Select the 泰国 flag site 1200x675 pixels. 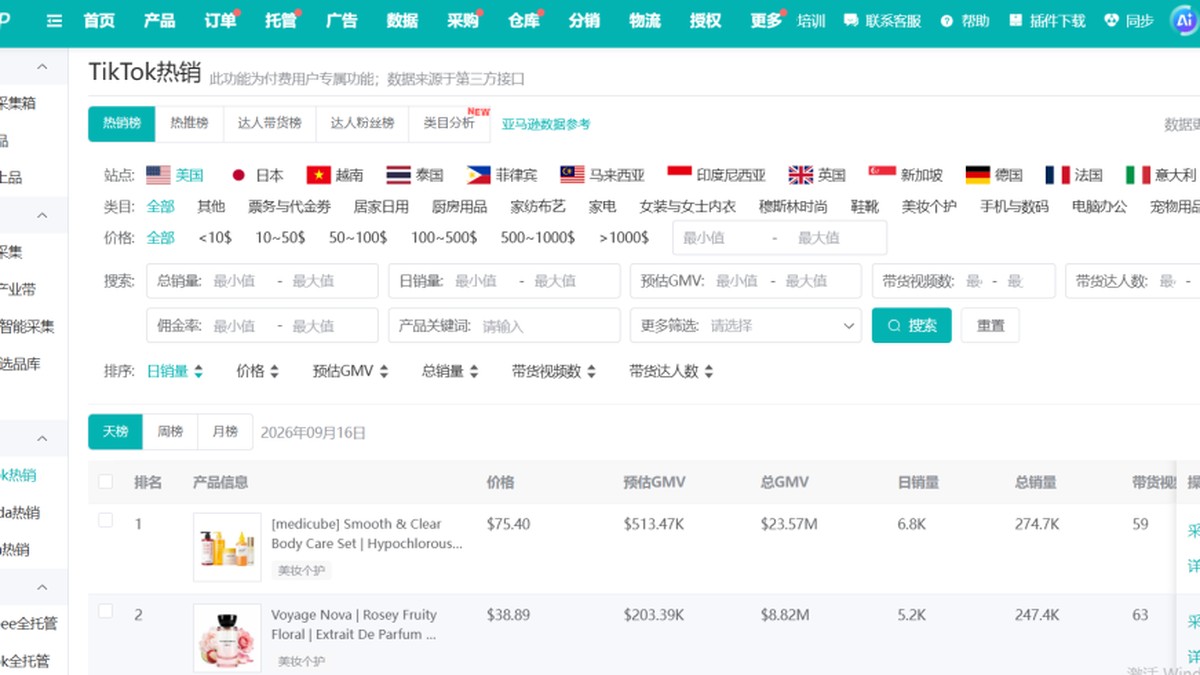click(x=398, y=175)
